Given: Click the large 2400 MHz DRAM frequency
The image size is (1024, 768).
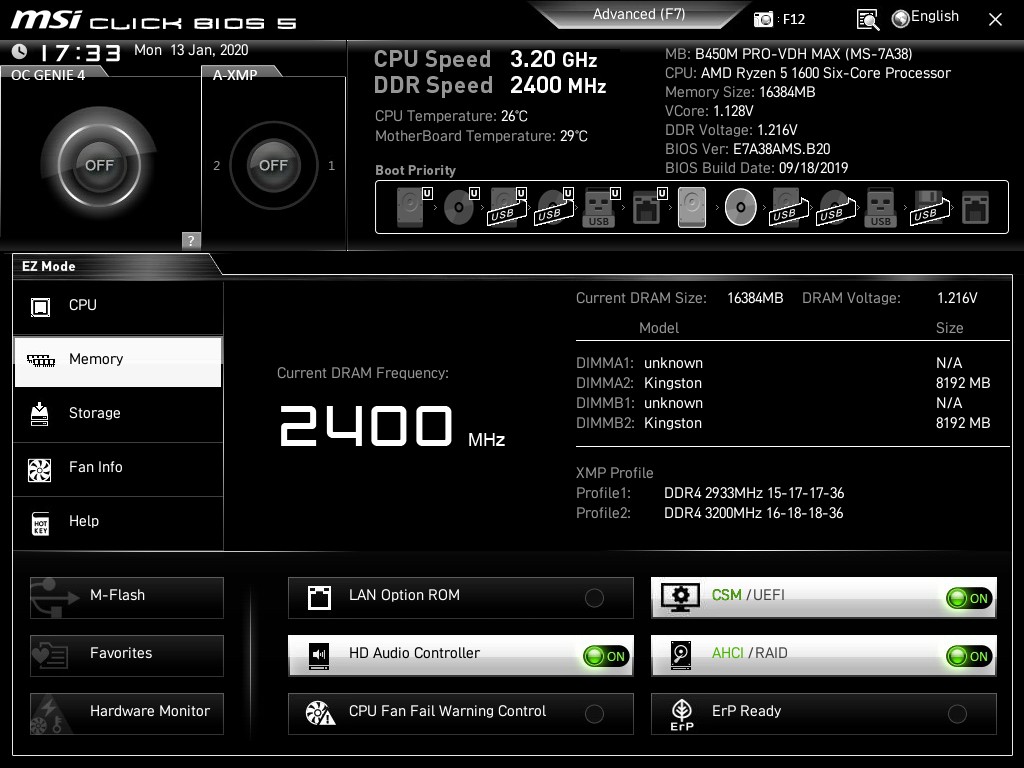Looking at the screenshot, I should (x=392, y=426).
